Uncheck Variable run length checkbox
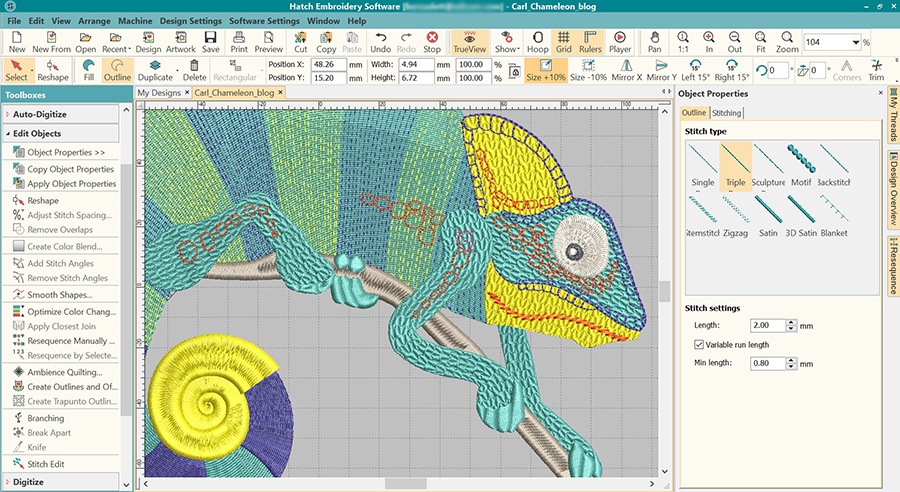Screen dimensions: 900x492 [x=698, y=344]
